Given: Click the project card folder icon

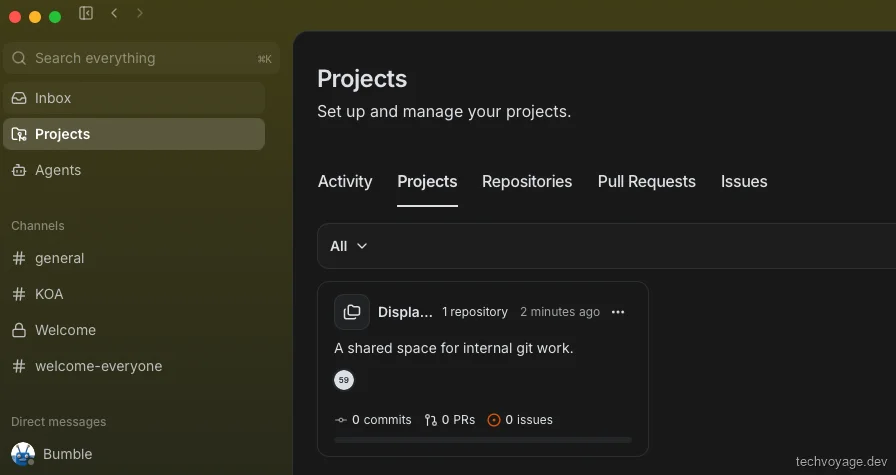Looking at the screenshot, I should 352,312.
